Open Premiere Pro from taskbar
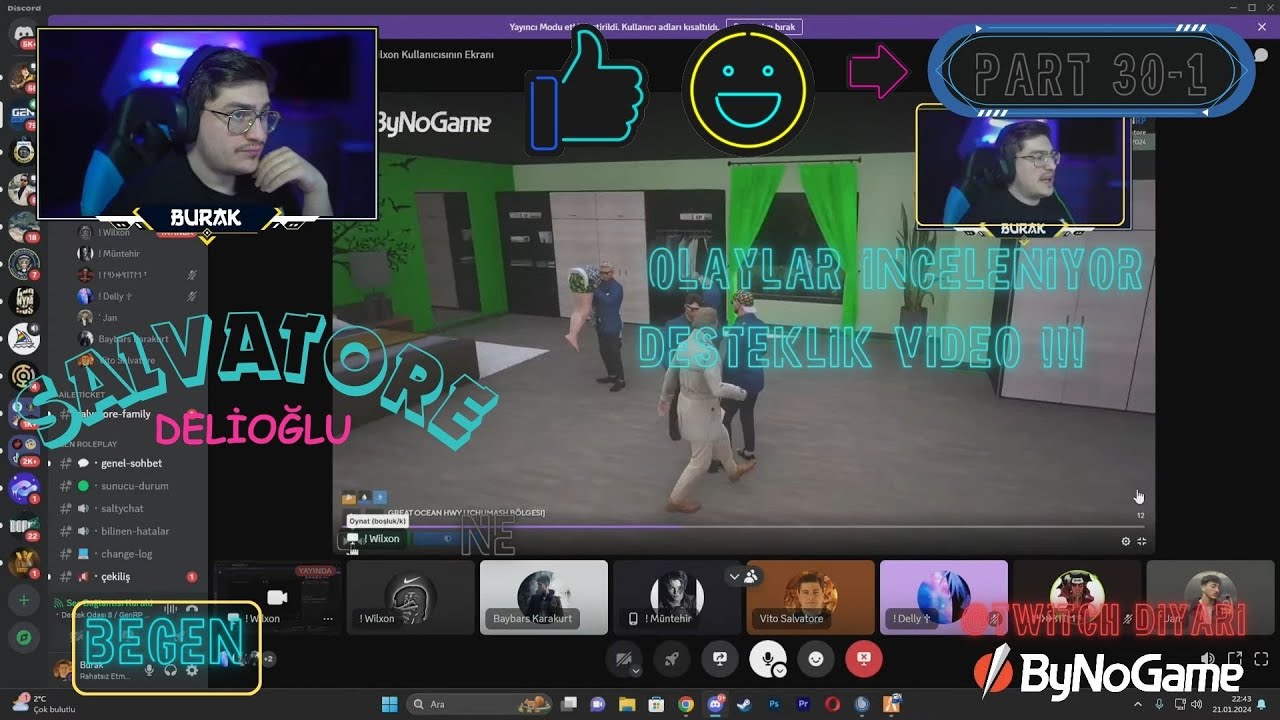Image resolution: width=1280 pixels, height=720 pixels. (x=803, y=704)
